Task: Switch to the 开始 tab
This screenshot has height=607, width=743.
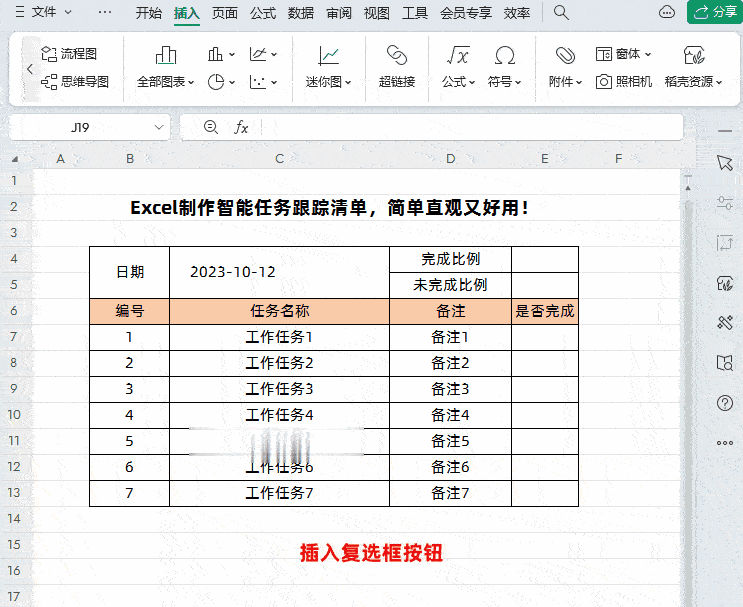Action: pos(149,13)
